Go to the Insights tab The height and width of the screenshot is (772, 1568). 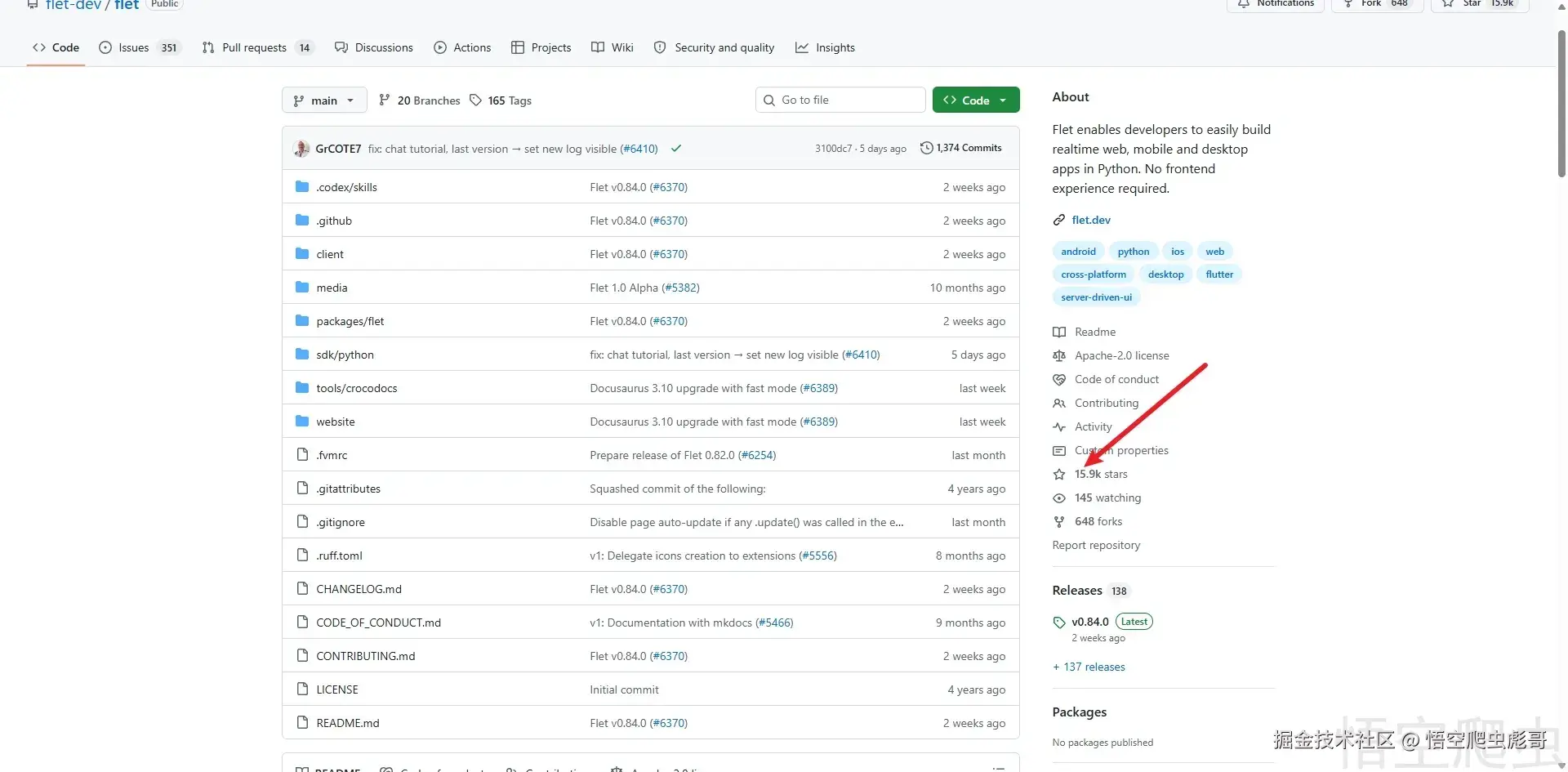[826, 47]
